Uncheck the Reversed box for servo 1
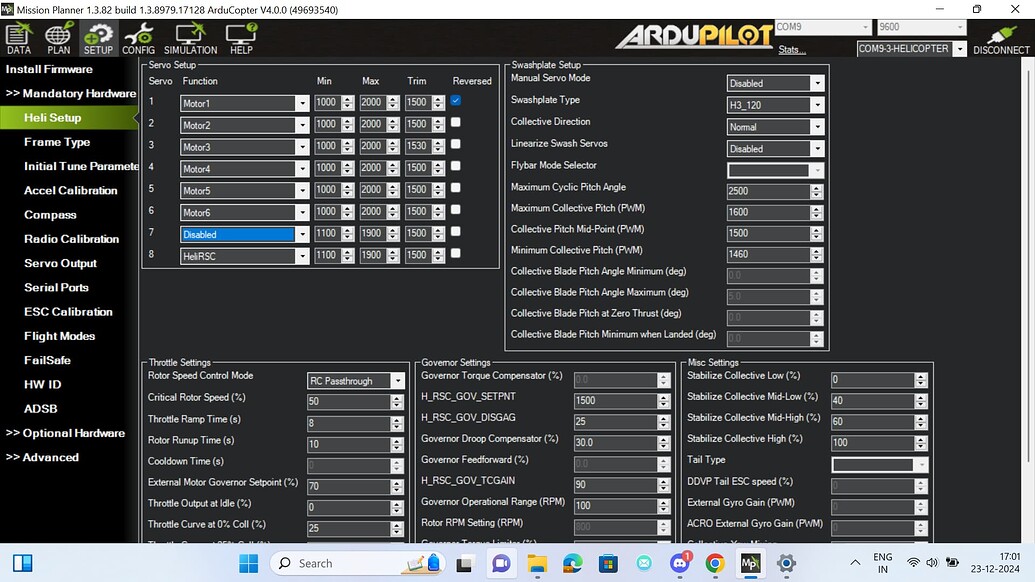The image size is (1035, 582). (456, 101)
